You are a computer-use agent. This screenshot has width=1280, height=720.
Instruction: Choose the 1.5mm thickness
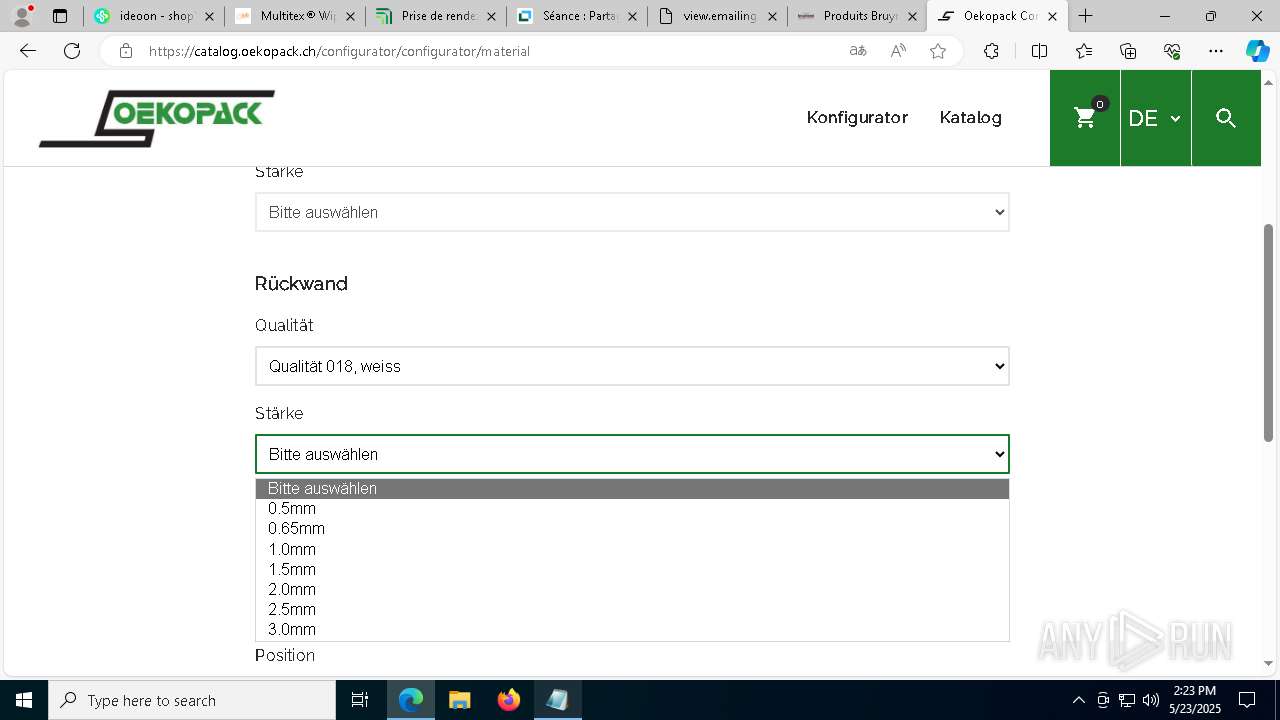point(632,569)
